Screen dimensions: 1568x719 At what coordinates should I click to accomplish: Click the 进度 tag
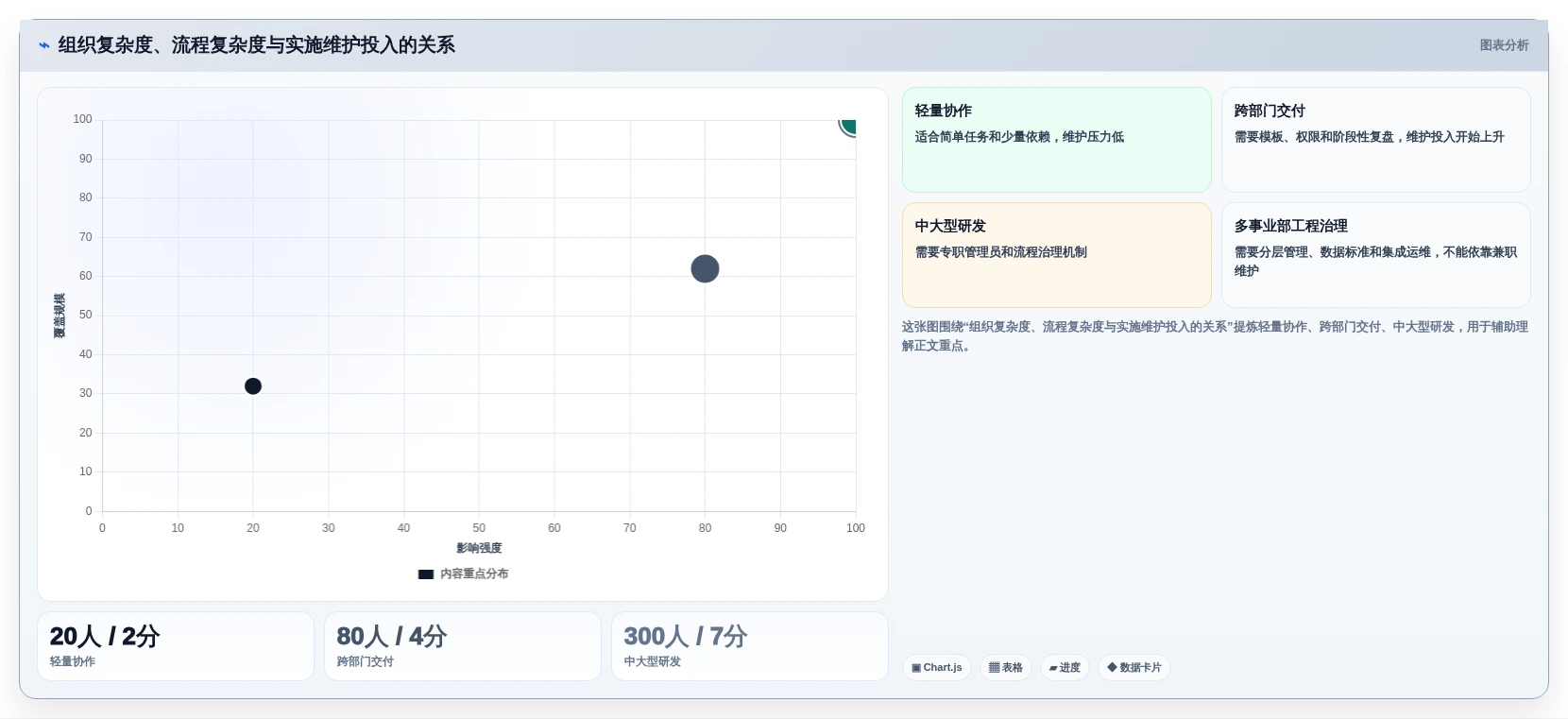click(x=1065, y=668)
